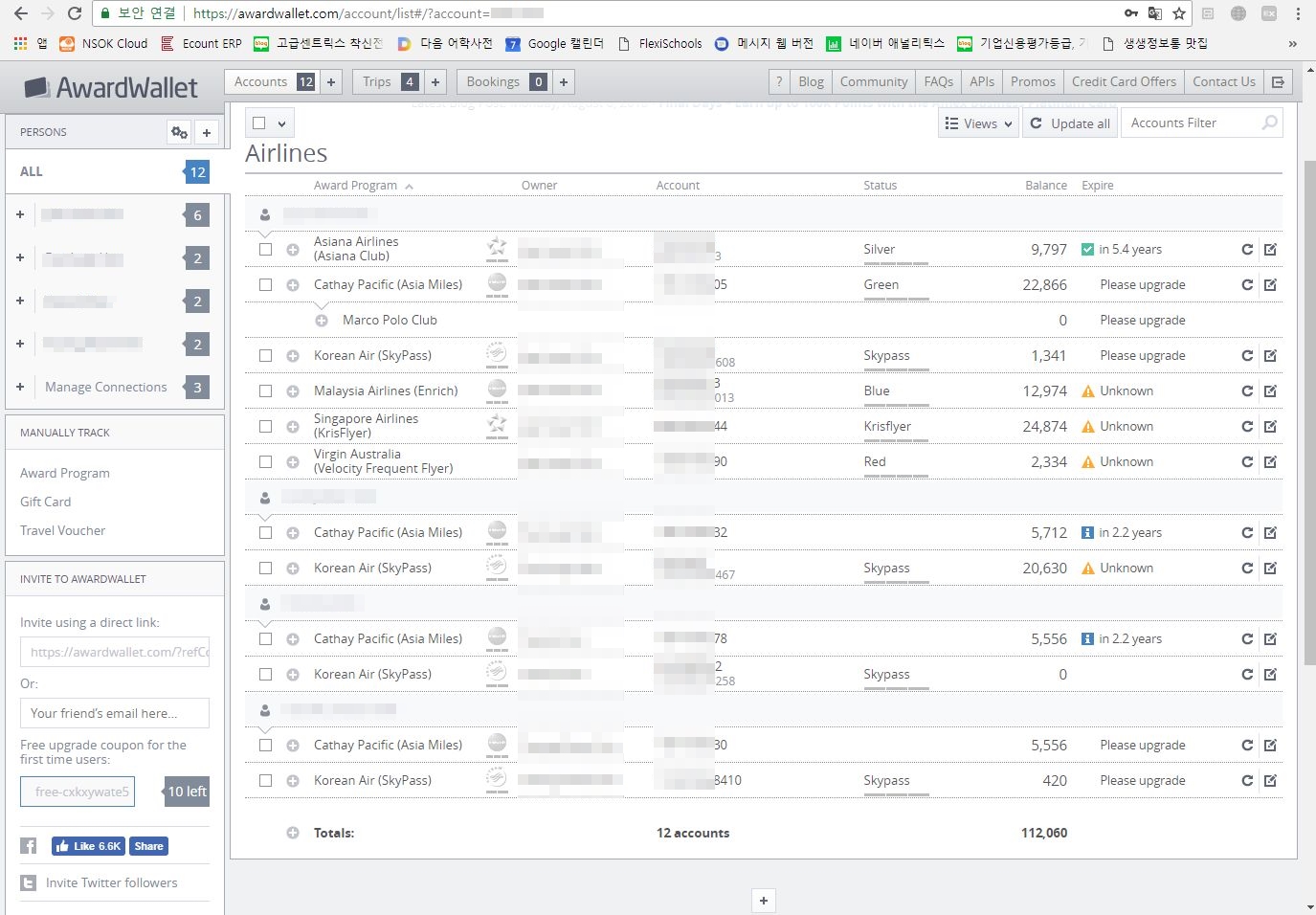Screen dimensions: 1316x915
Task: Edit the Asiana Airlines account
Action: click(1271, 249)
